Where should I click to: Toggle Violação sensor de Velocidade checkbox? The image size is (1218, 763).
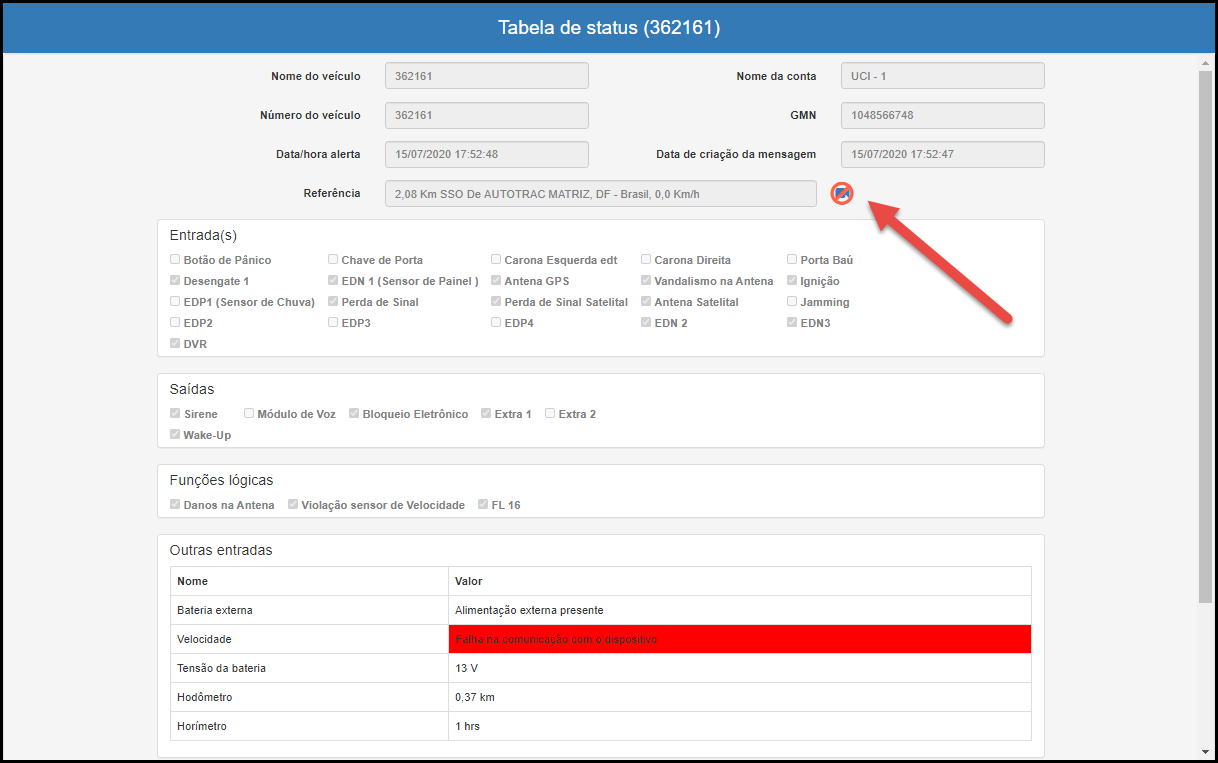[293, 505]
